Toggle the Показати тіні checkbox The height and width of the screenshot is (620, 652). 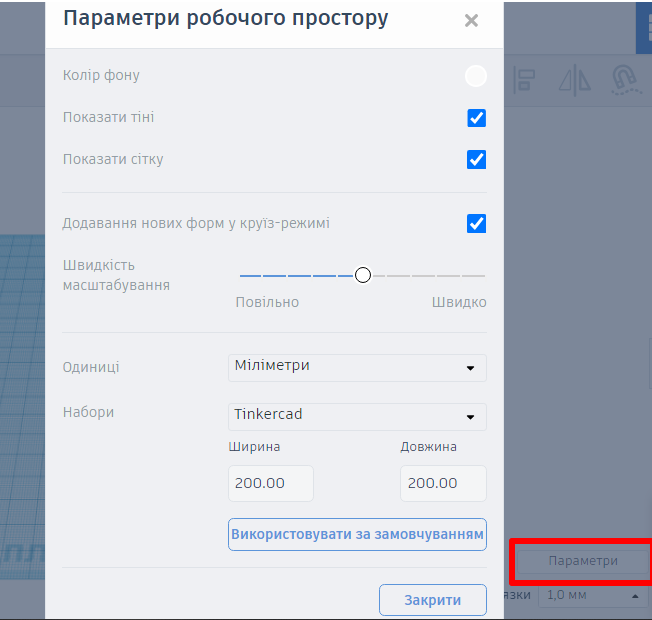pyautogui.click(x=476, y=118)
